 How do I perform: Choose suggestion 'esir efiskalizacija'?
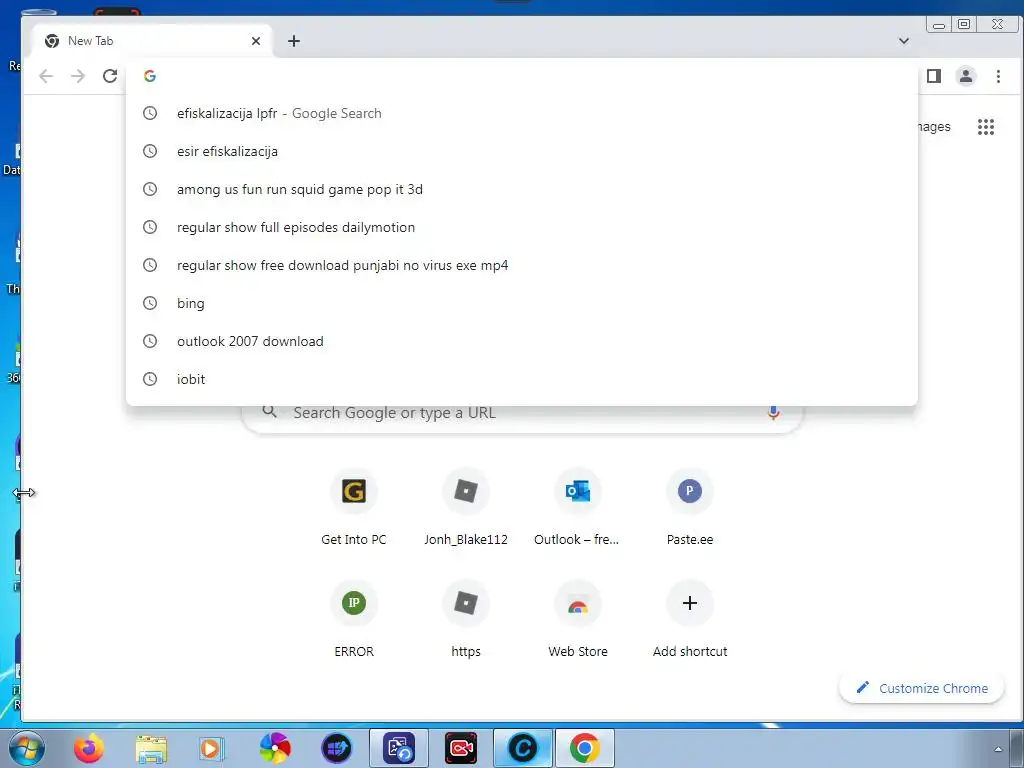(x=522, y=152)
